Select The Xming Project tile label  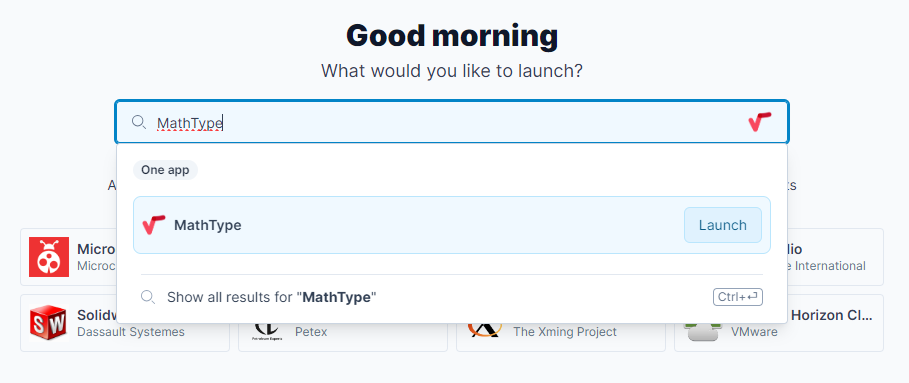[x=565, y=332]
